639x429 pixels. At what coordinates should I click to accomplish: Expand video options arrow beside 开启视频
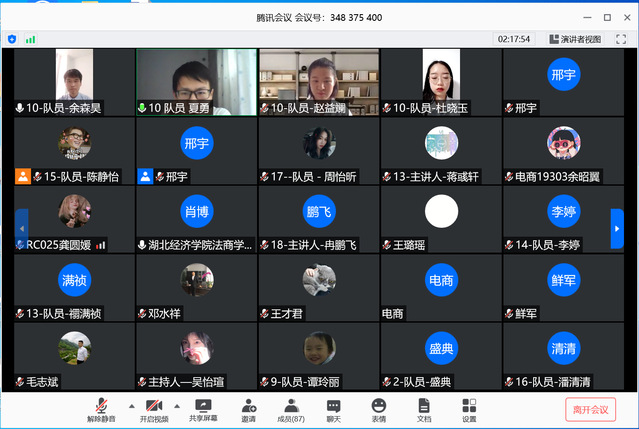point(176,405)
